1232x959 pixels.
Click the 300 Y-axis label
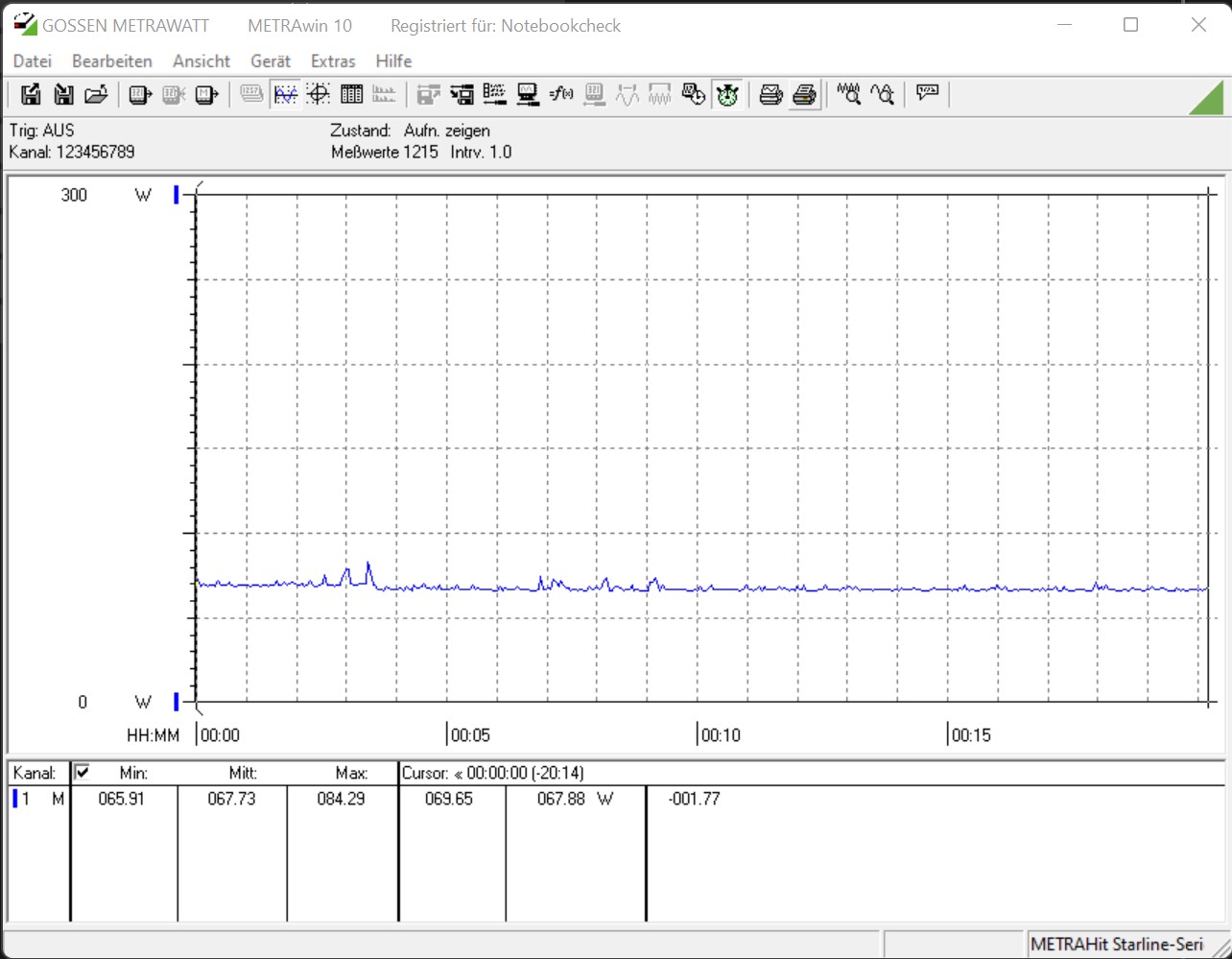tap(74, 195)
